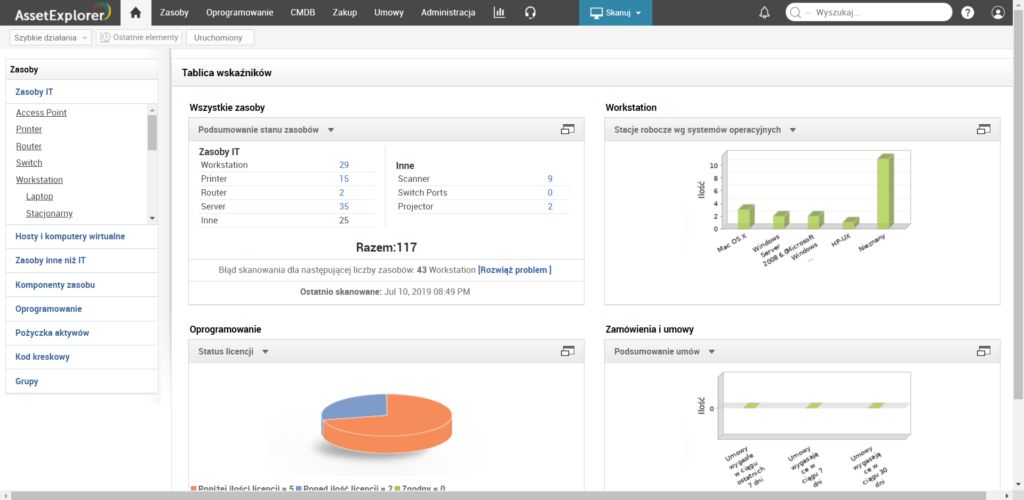The image size is (1024, 500).
Task: Open the Skanuj dropdown button
Action: coord(615,13)
